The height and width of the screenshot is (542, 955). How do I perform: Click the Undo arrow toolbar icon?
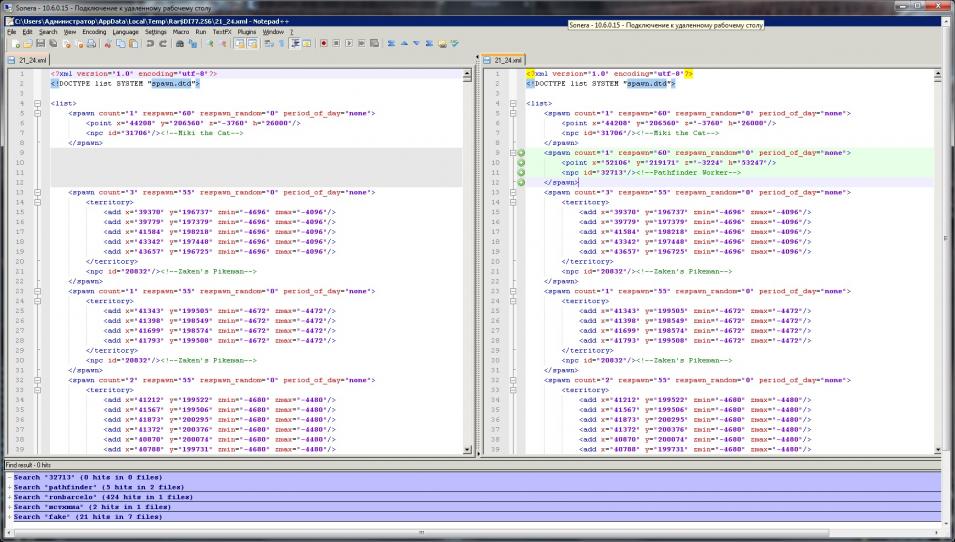[x=150, y=43]
